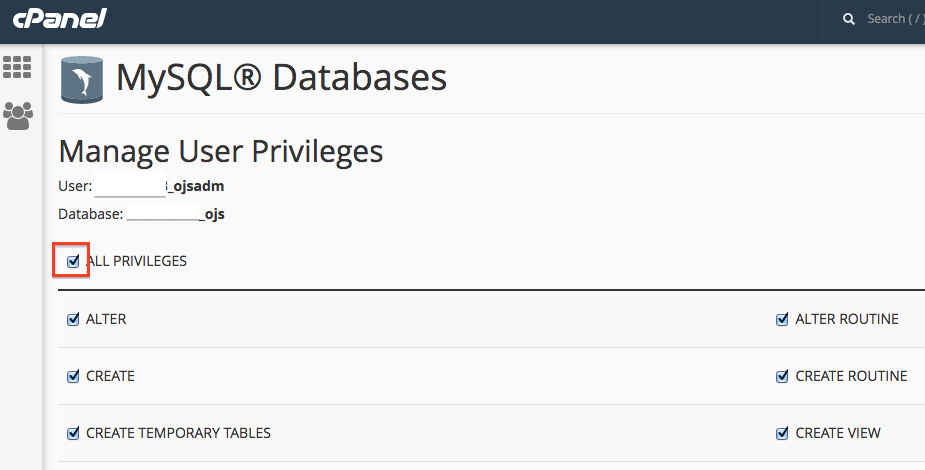The height and width of the screenshot is (470, 925).
Task: Toggle the CREATE ROUTINE checkbox
Action: tap(782, 376)
